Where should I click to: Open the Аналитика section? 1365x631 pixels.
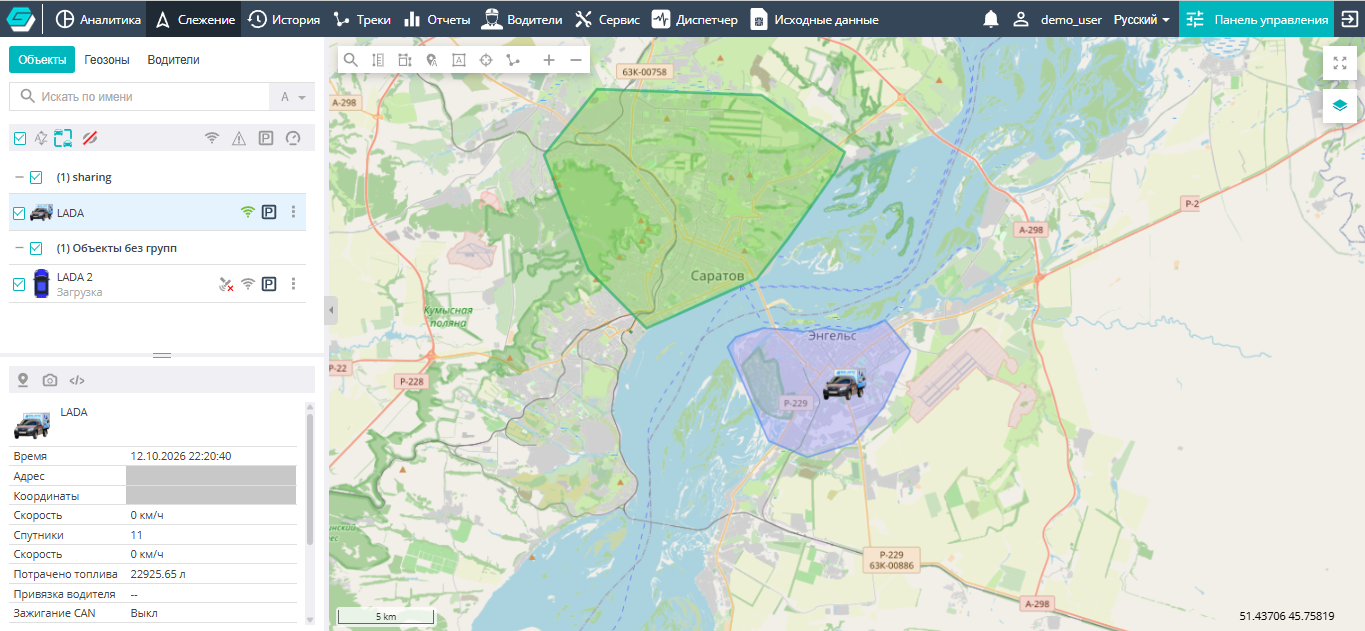[x=98, y=19]
